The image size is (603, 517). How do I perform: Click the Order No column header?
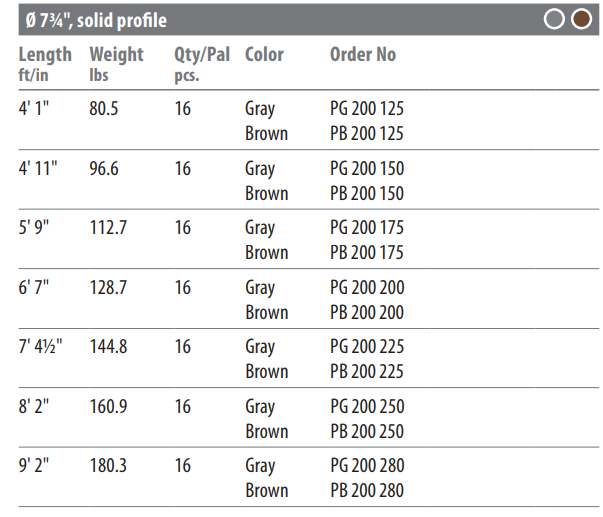coord(363,54)
